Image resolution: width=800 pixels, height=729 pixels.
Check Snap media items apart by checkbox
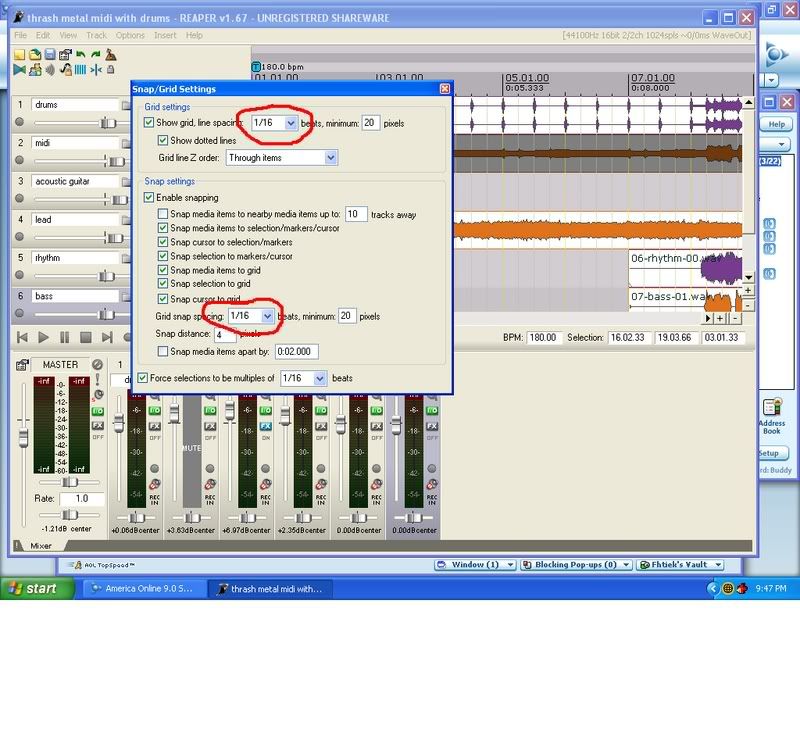click(x=163, y=351)
